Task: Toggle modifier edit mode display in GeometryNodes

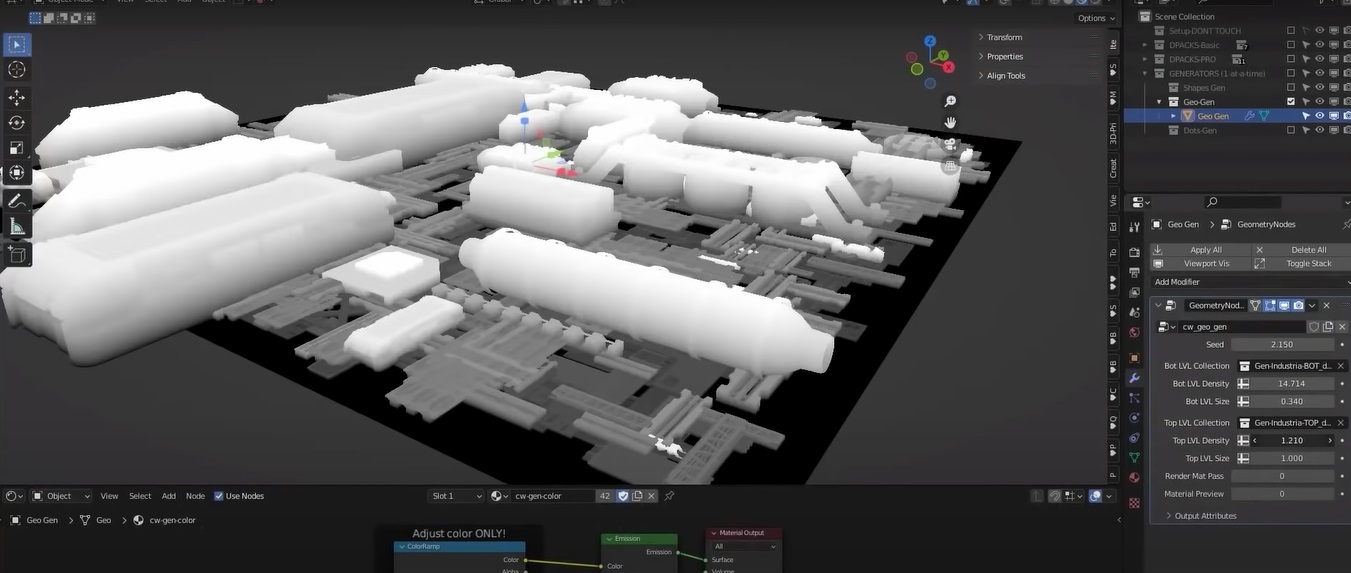Action: (1270, 305)
